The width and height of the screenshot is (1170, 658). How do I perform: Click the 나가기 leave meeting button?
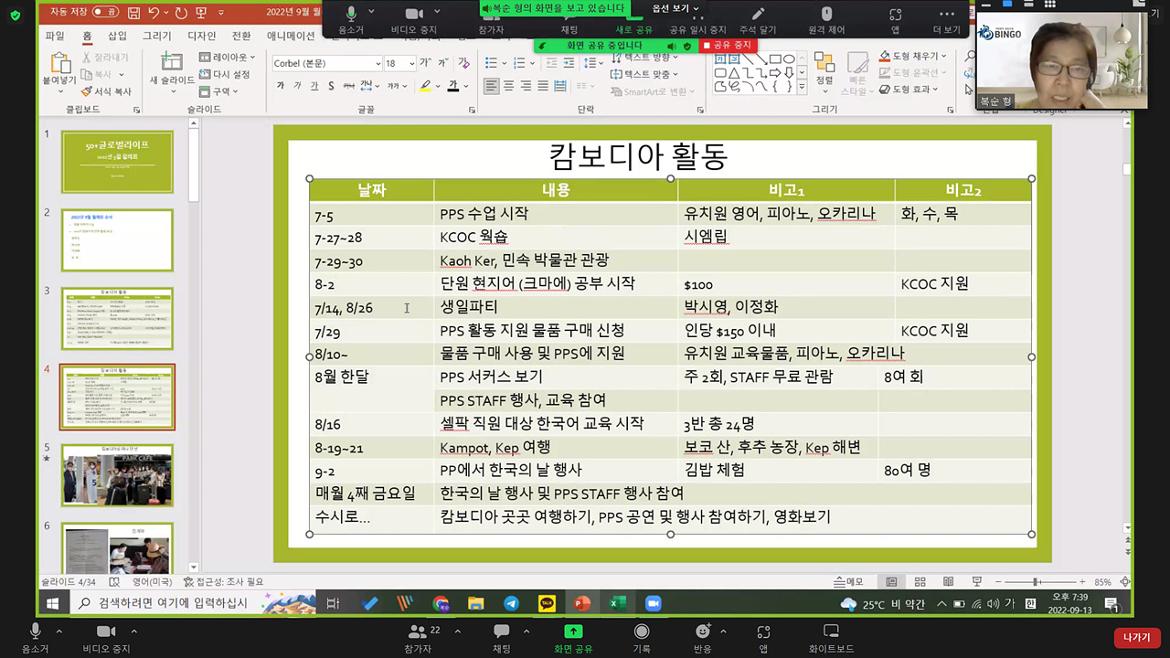point(1136,636)
